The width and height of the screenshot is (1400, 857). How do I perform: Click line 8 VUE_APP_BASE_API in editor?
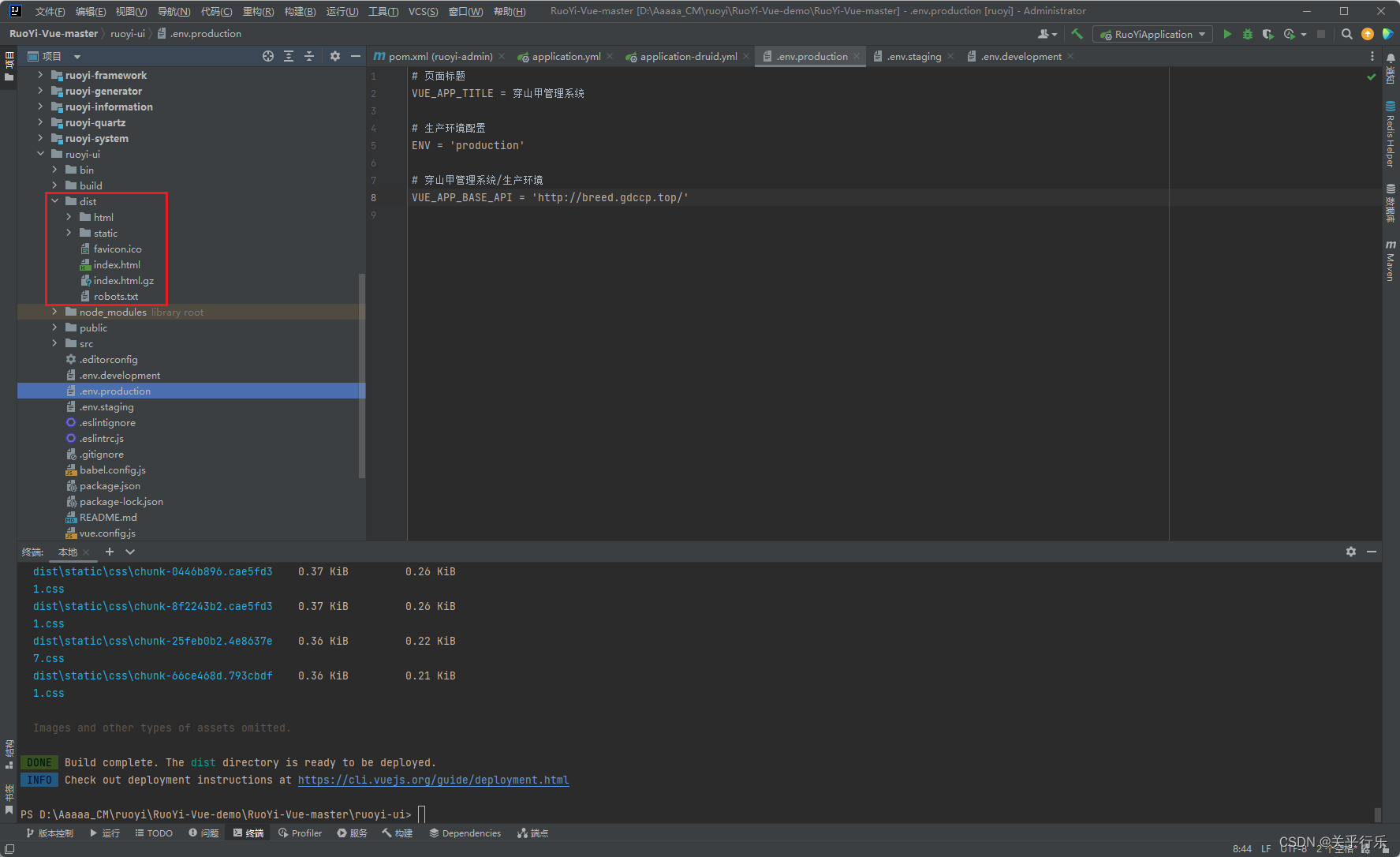pyautogui.click(x=550, y=197)
